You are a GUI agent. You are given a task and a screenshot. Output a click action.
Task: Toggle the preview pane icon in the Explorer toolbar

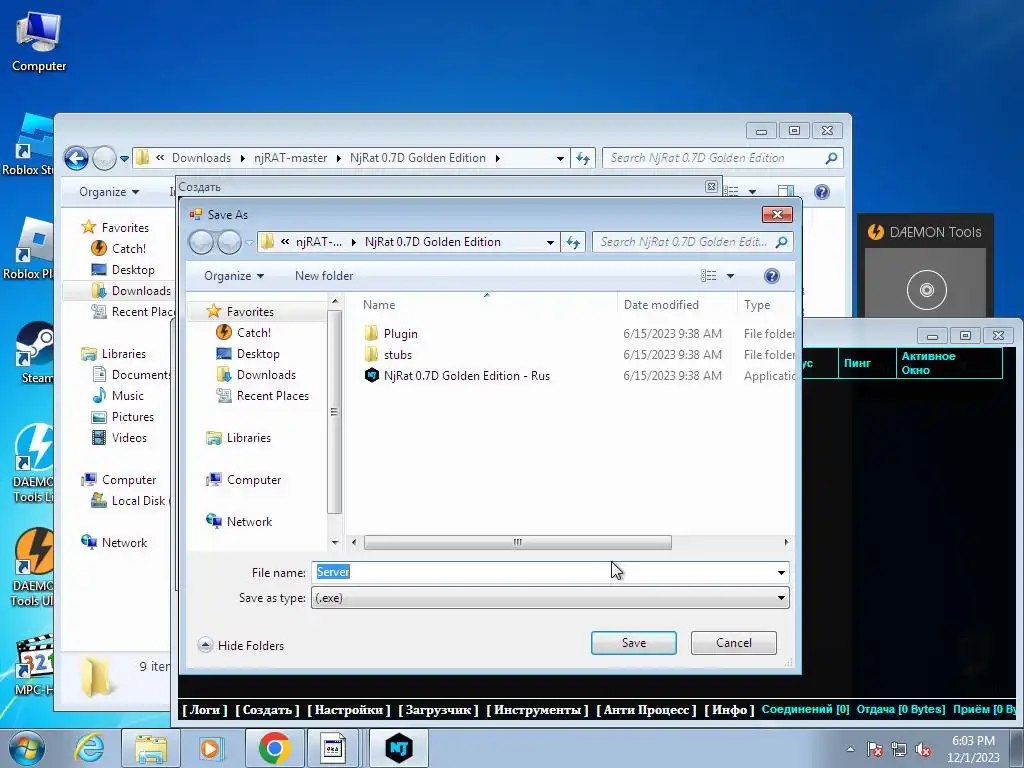point(786,192)
